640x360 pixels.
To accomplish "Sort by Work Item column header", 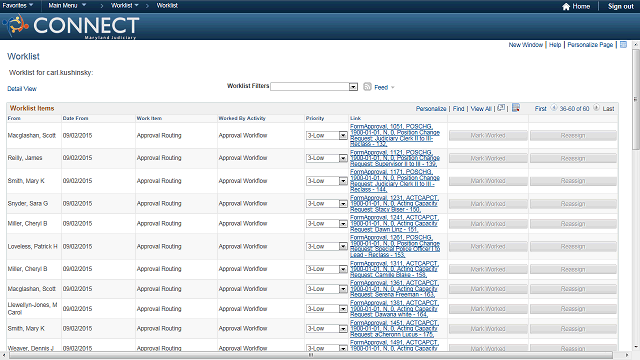I will click(149, 118).
